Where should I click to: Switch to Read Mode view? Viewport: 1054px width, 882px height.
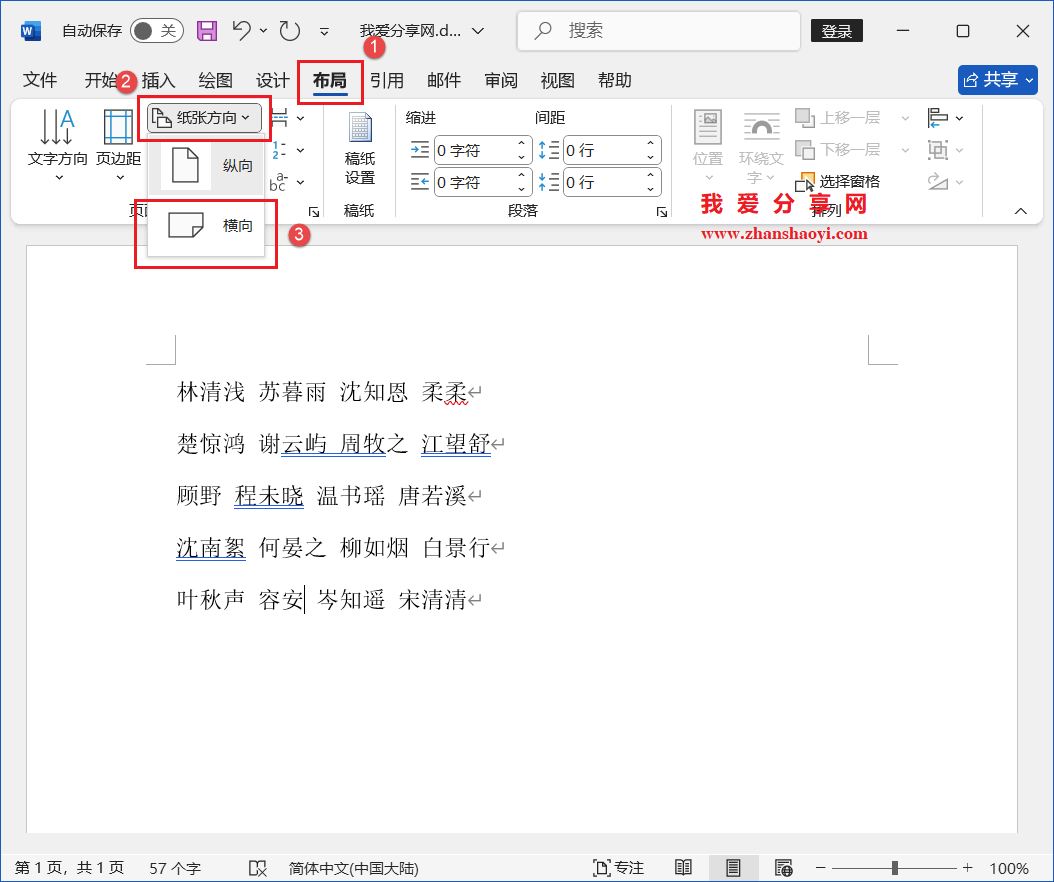point(683,868)
